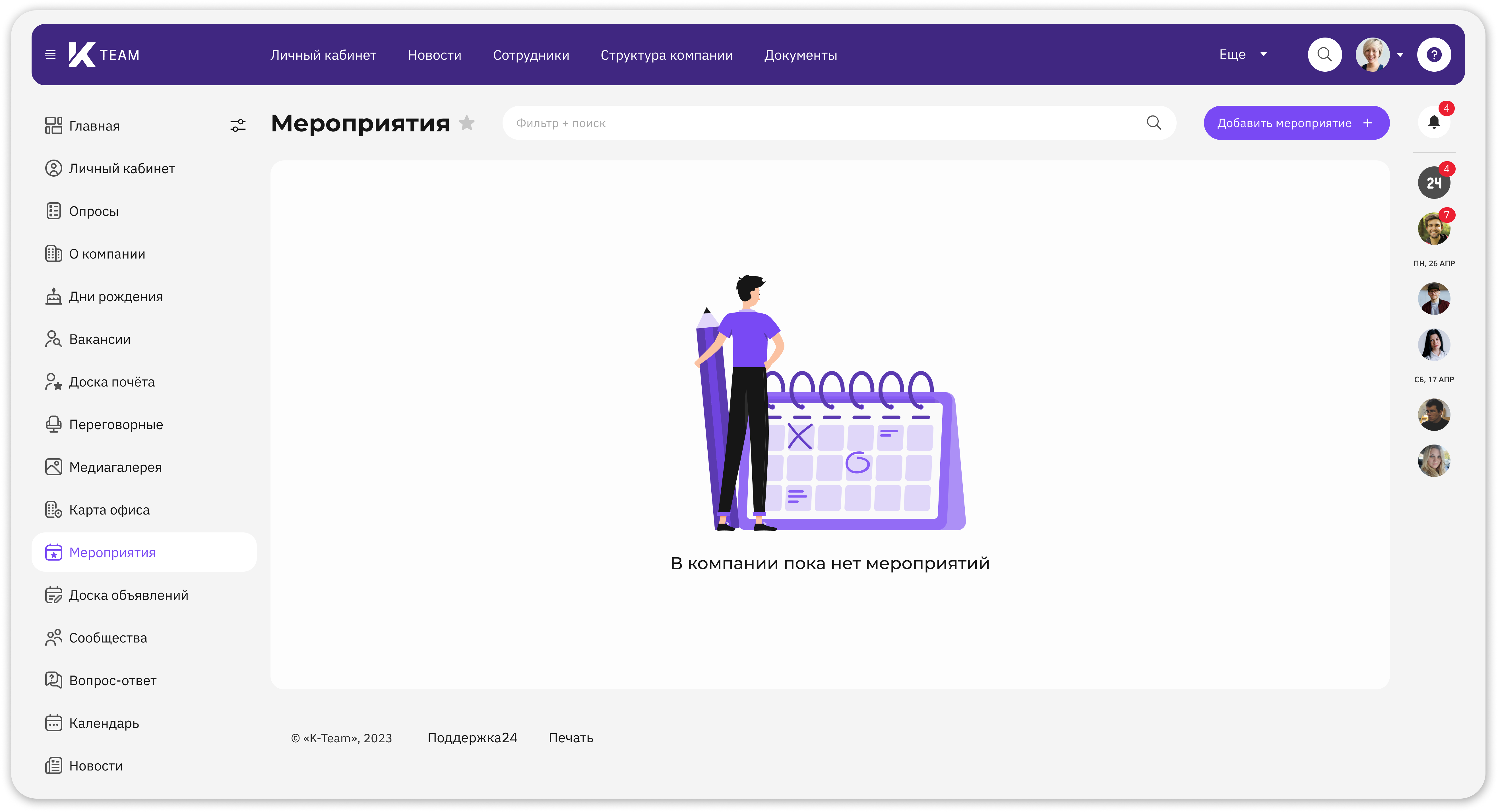This screenshot has height=812, width=1498.
Task: Open the help question mark icon
Action: coord(1433,55)
